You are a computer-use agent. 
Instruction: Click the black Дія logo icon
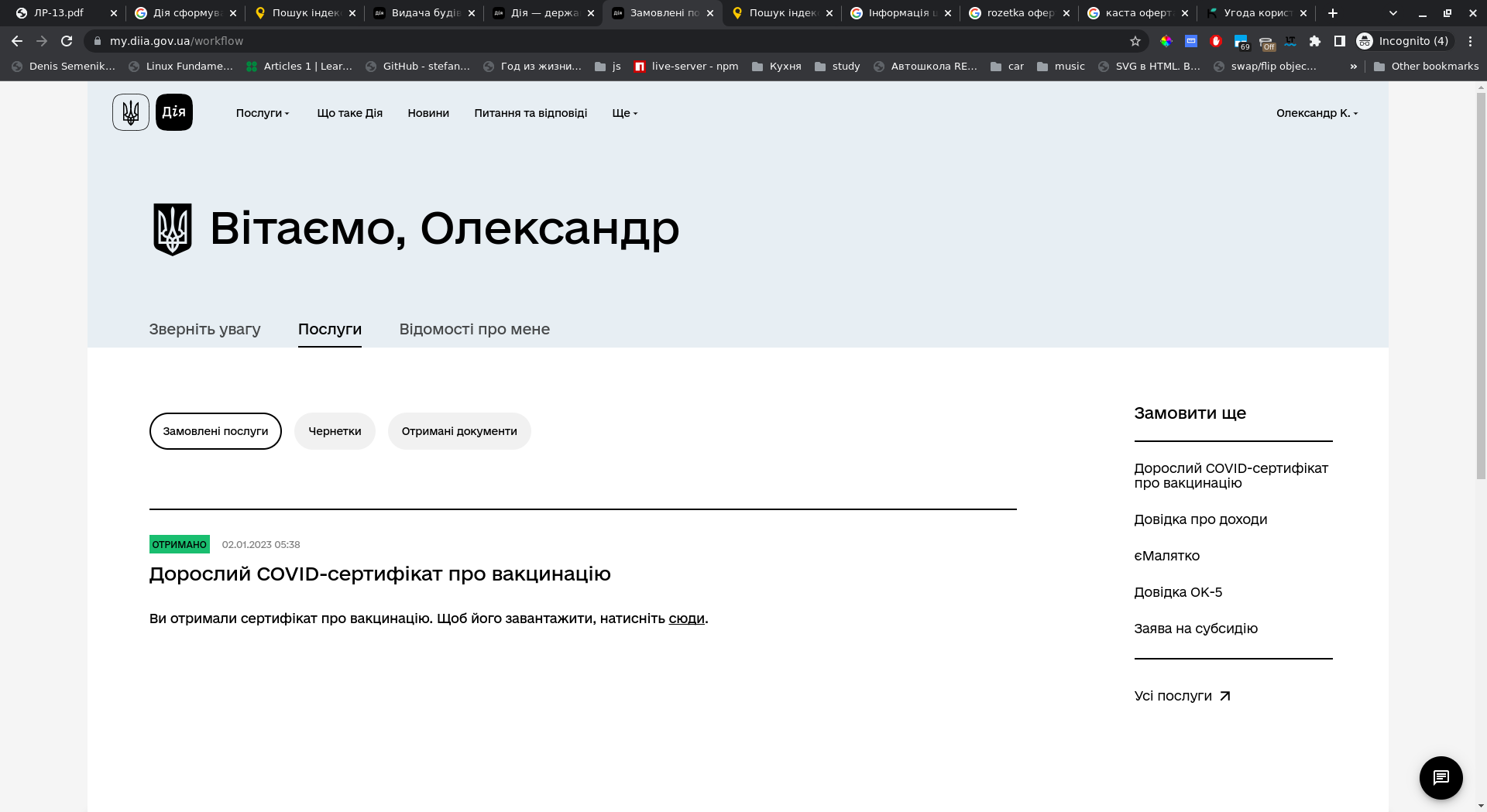pyautogui.click(x=174, y=112)
